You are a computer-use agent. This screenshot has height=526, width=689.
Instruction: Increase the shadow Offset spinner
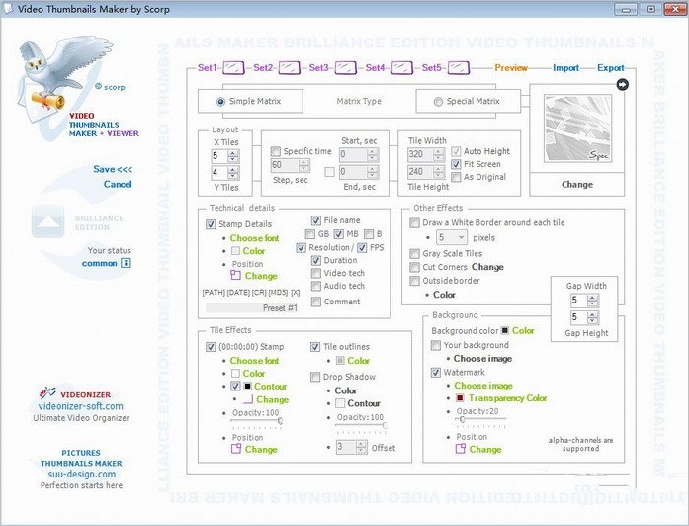[x=361, y=444]
